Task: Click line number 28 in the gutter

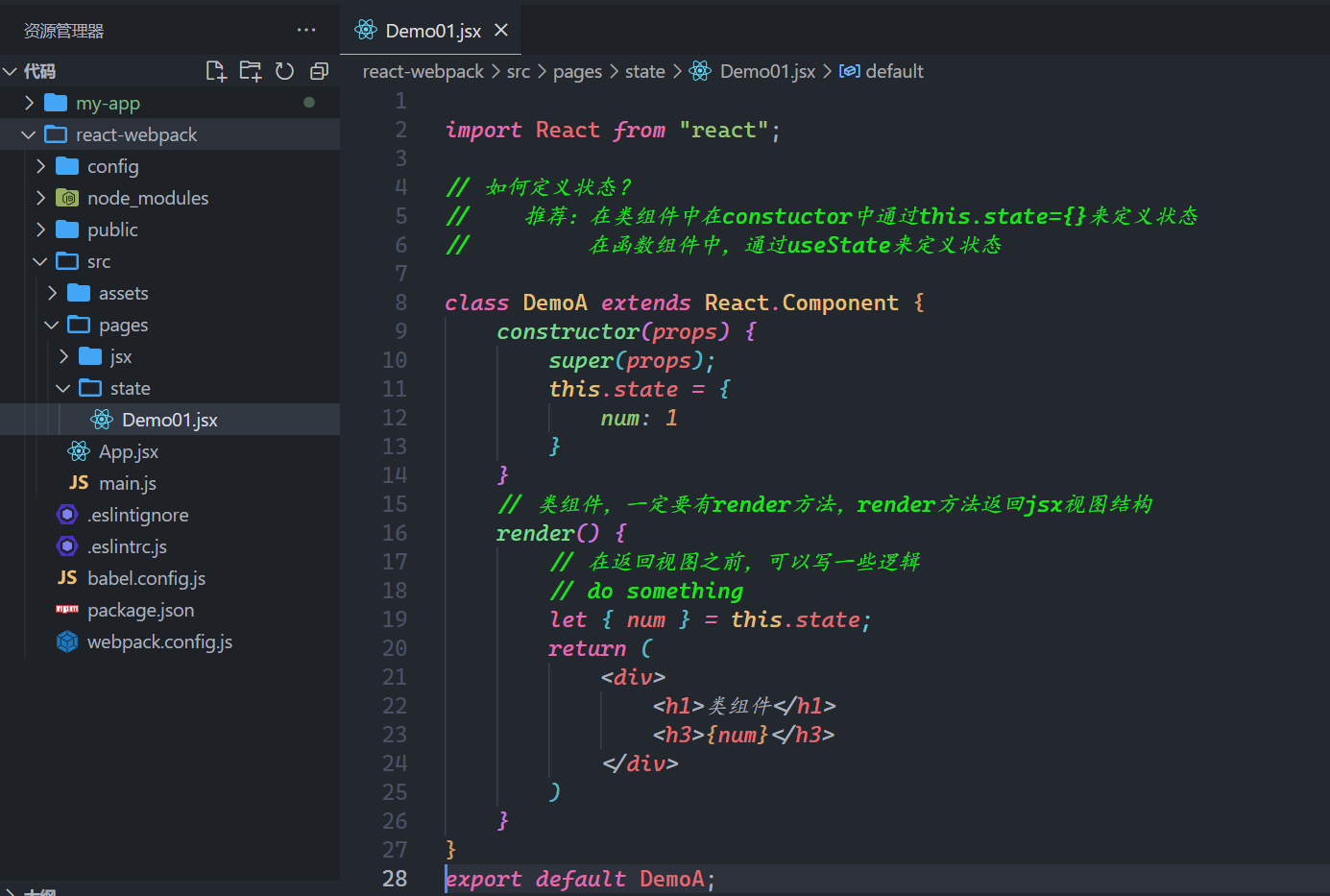Action: pyautogui.click(x=395, y=879)
